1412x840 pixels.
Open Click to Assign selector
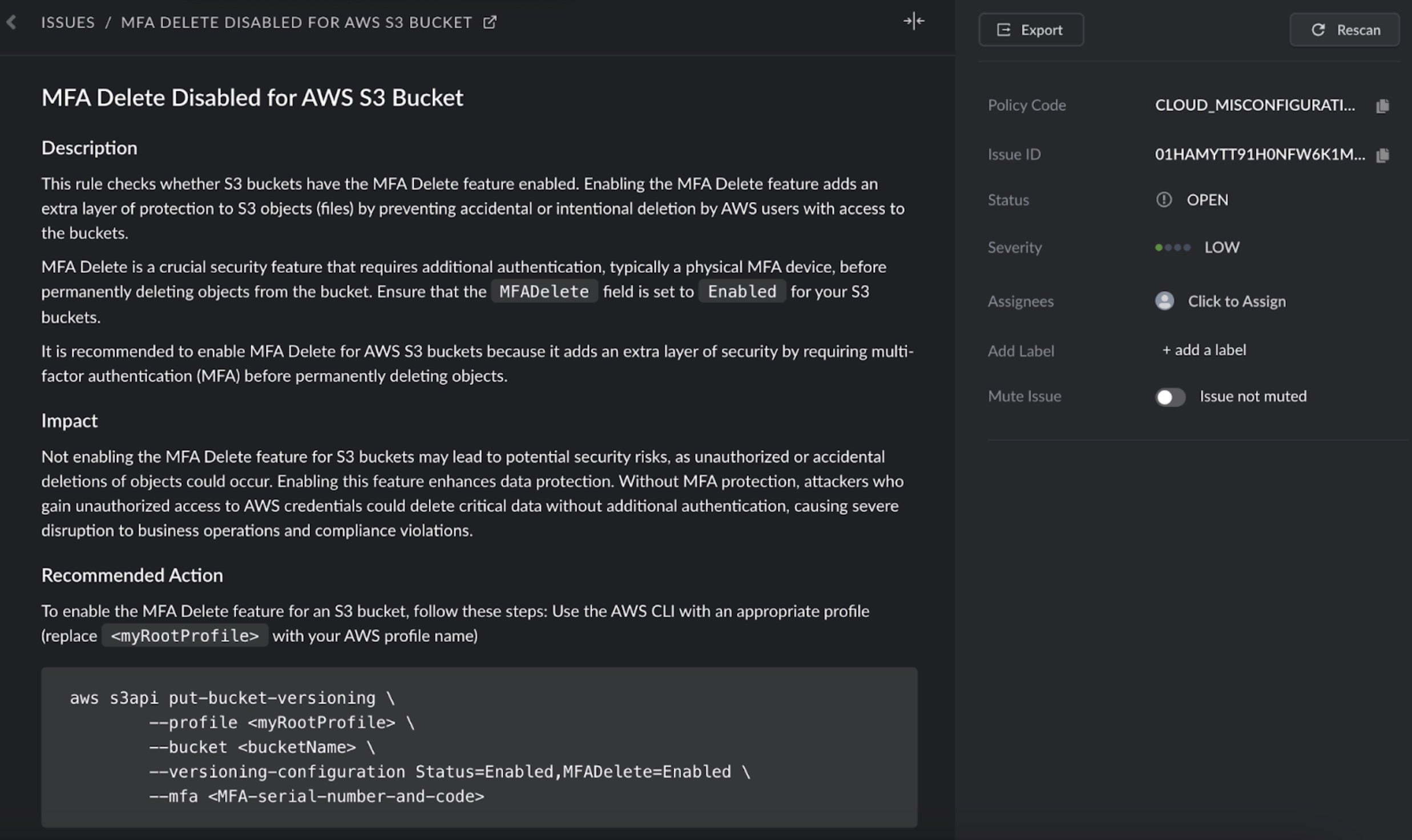point(1236,301)
